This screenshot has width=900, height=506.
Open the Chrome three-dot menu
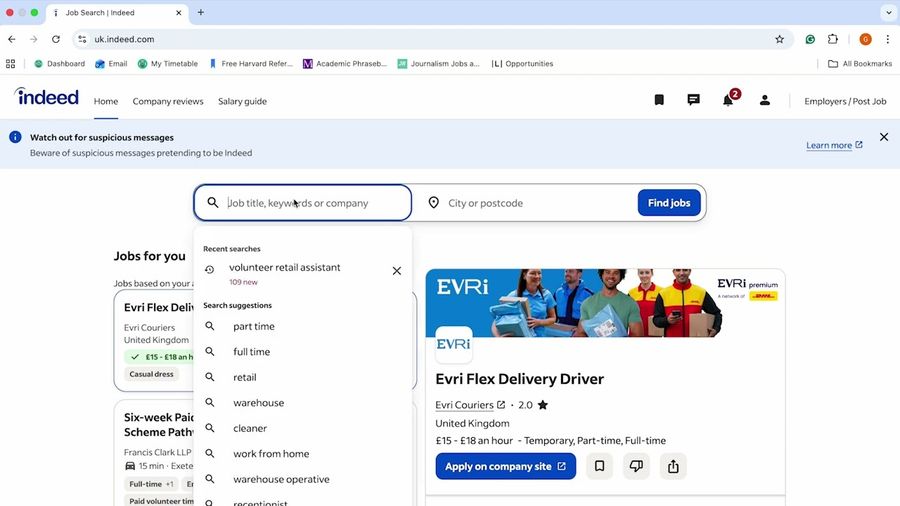pyautogui.click(x=887, y=39)
